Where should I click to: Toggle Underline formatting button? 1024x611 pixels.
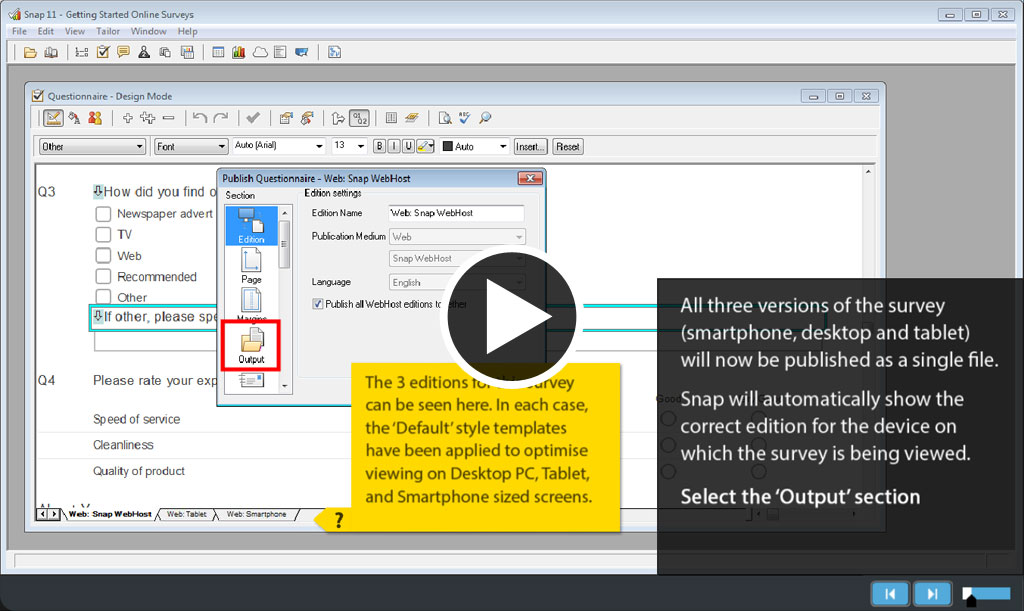pyautogui.click(x=408, y=146)
